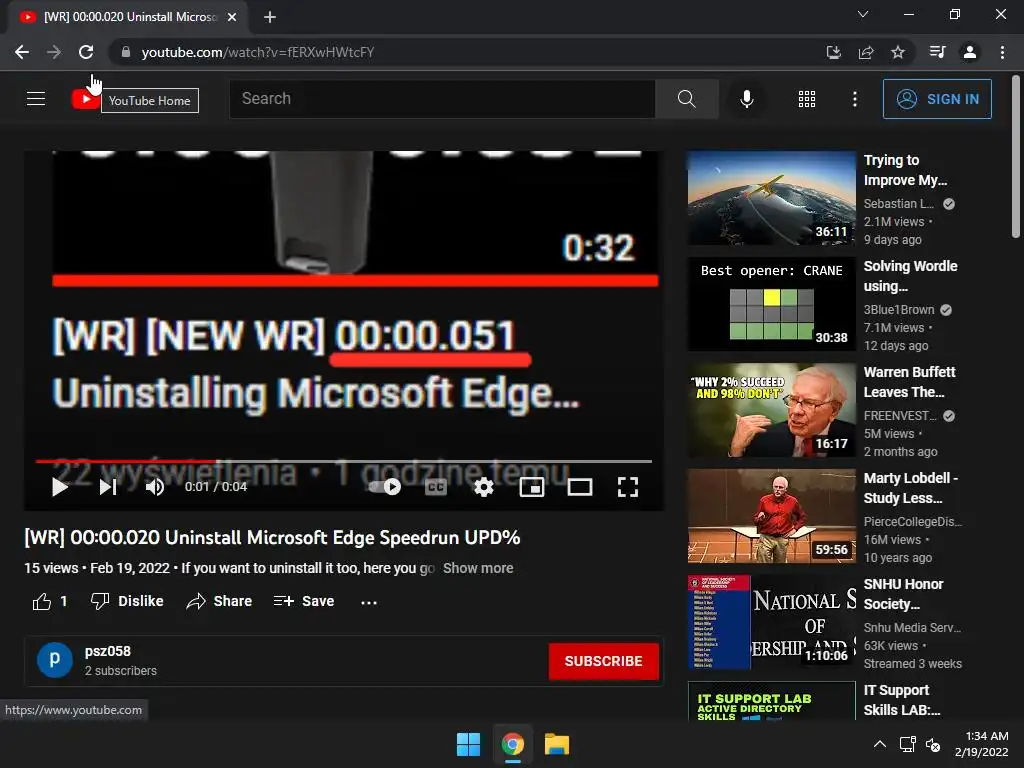Dislike the video
Screen dimensions: 1024x768
pos(127,601)
